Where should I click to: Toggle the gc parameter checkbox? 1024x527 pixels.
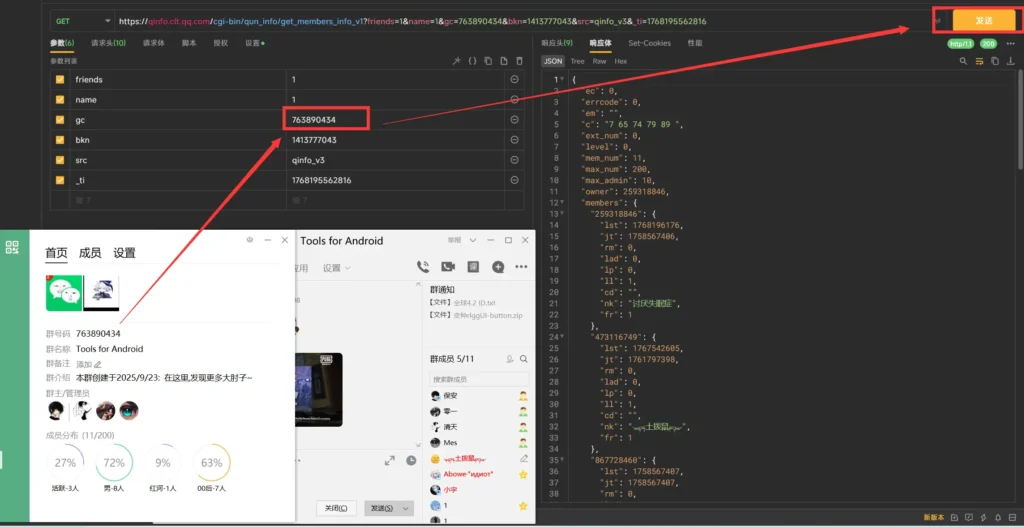tap(60, 120)
